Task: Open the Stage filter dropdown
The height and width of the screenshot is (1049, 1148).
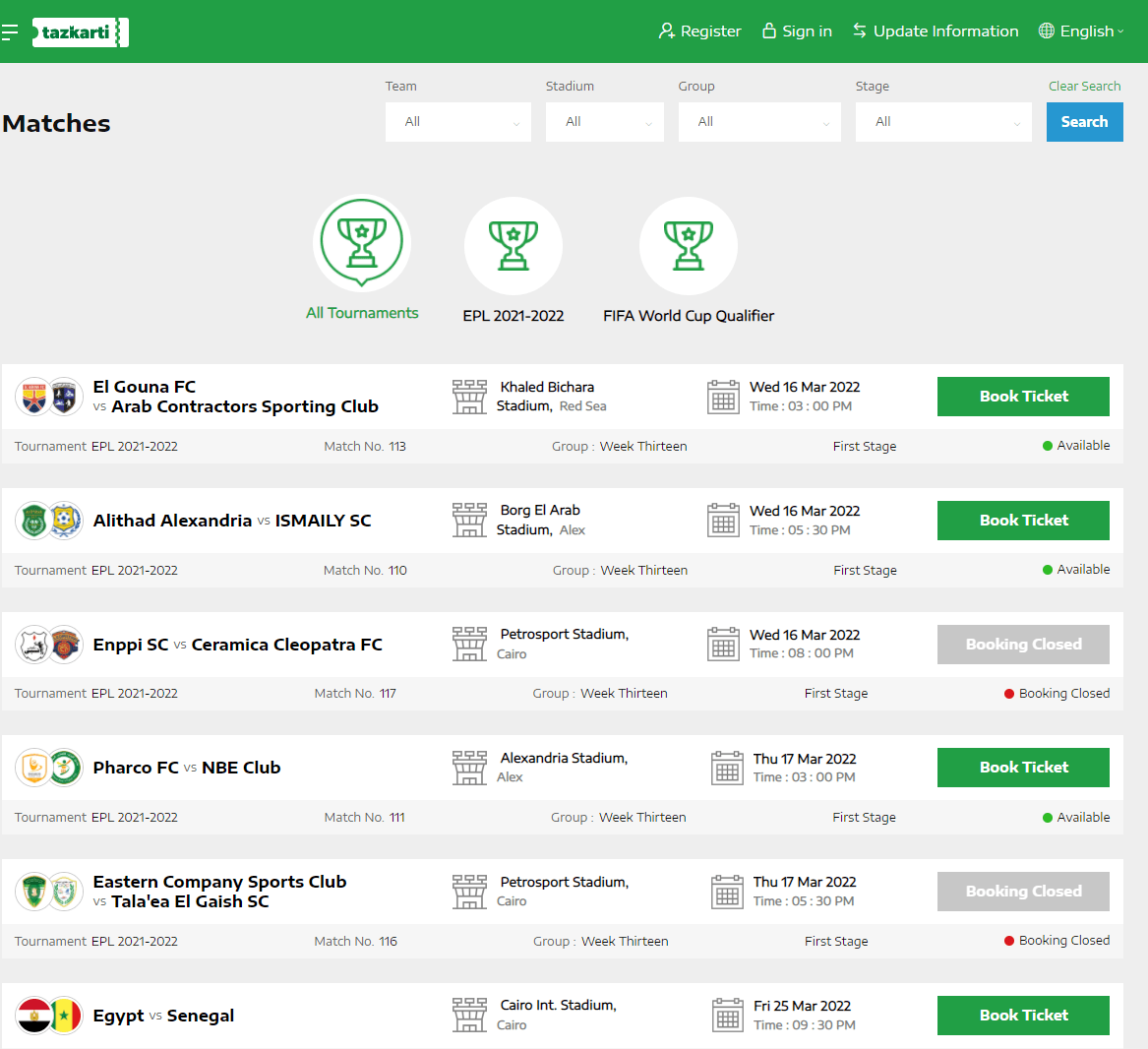Action: (943, 122)
